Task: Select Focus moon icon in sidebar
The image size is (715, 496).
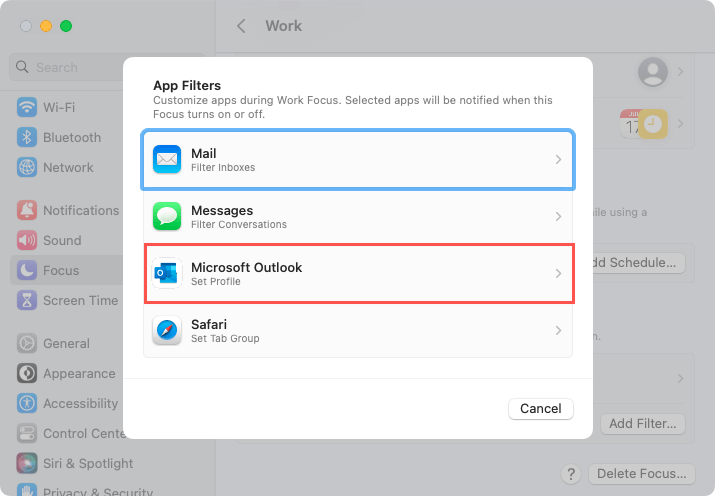Action: point(27,270)
